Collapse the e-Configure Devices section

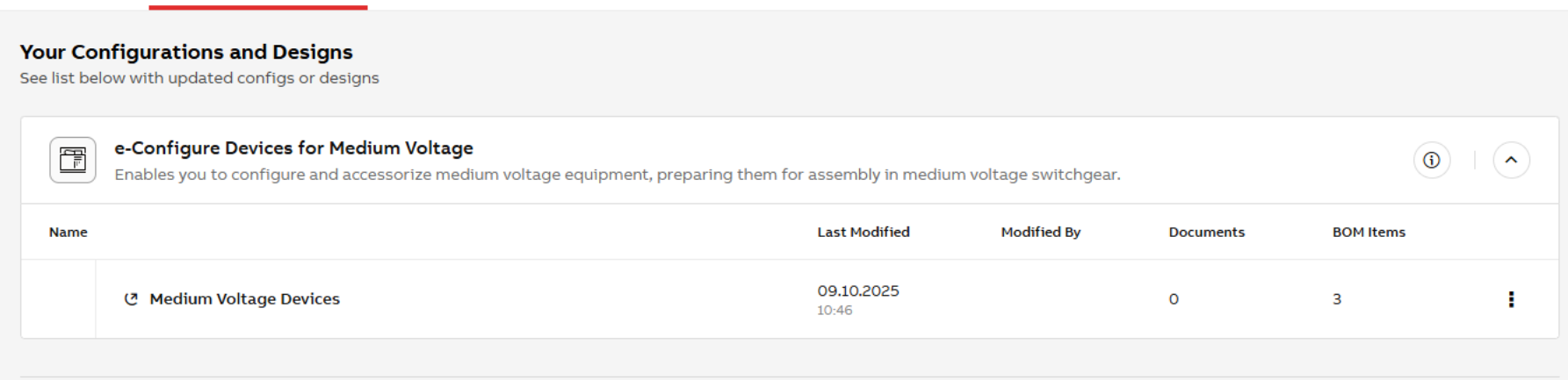coord(1511,160)
